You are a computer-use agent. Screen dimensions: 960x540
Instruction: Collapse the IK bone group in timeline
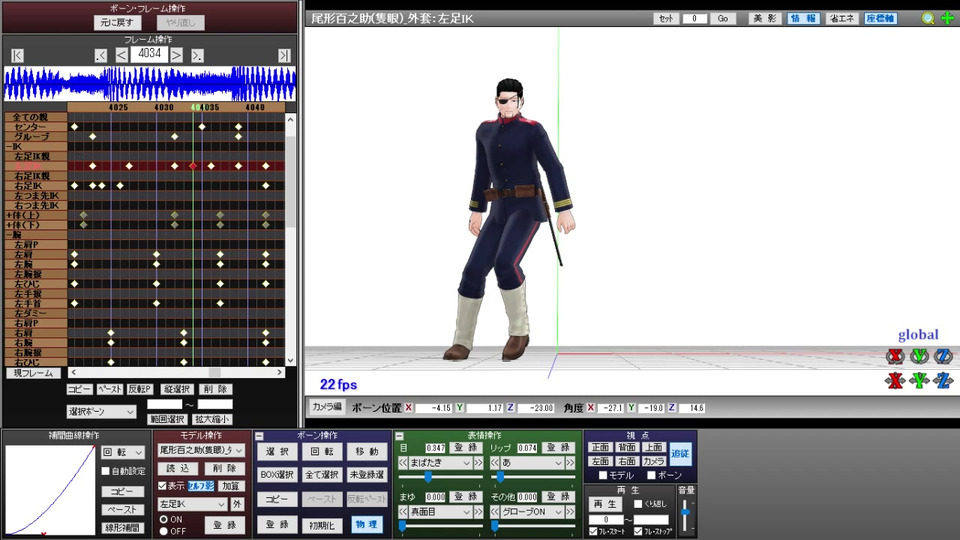(9, 147)
